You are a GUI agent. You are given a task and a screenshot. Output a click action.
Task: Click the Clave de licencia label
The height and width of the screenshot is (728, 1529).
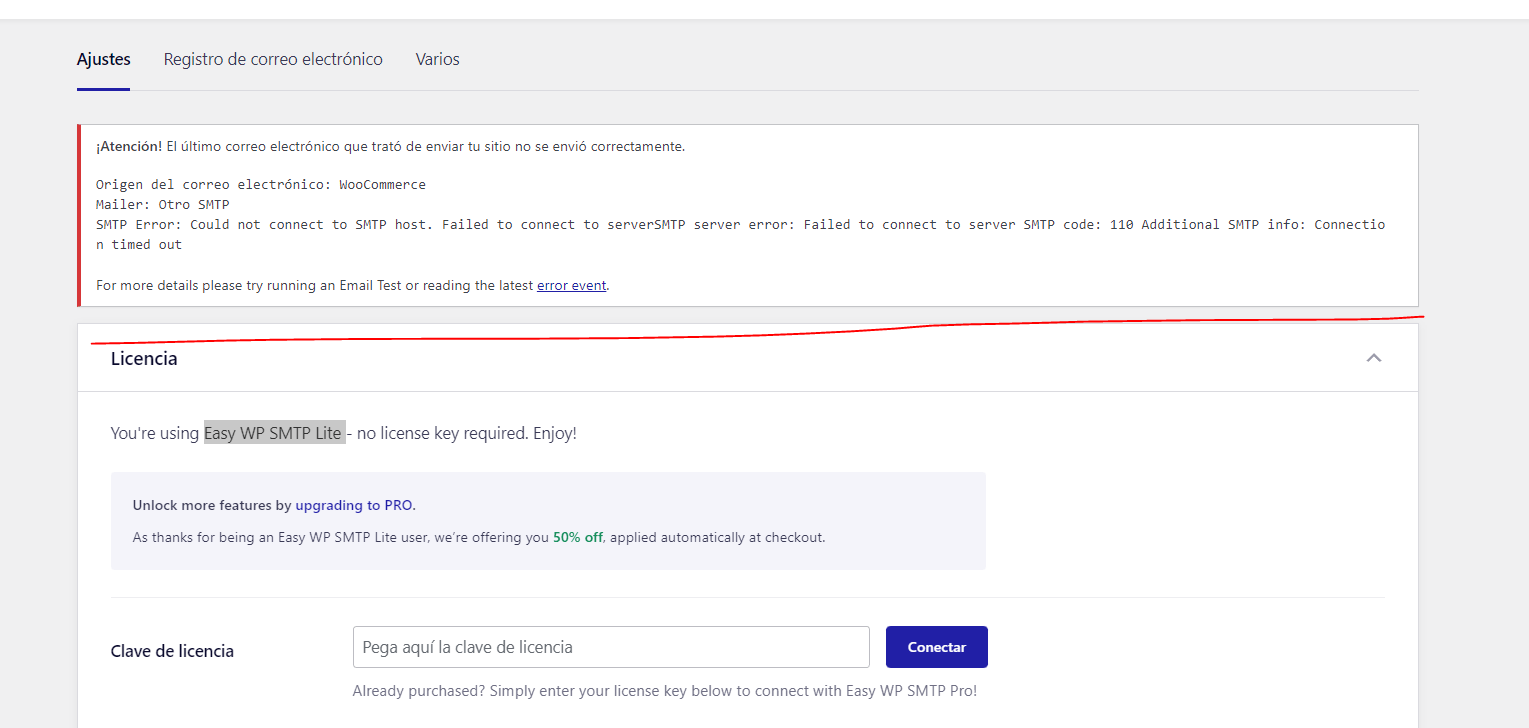[x=172, y=651]
